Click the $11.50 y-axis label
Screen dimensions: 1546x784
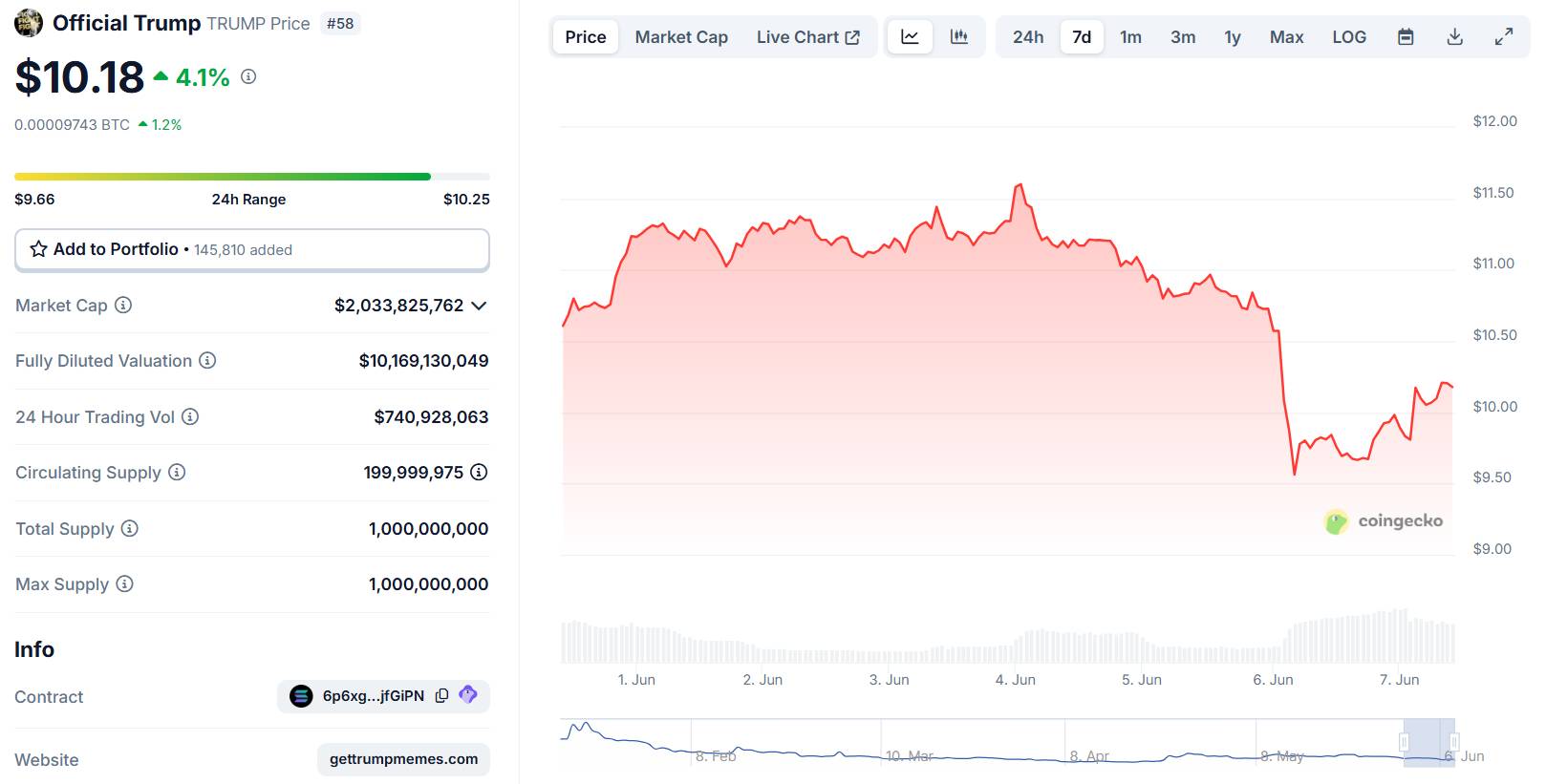pos(1493,193)
